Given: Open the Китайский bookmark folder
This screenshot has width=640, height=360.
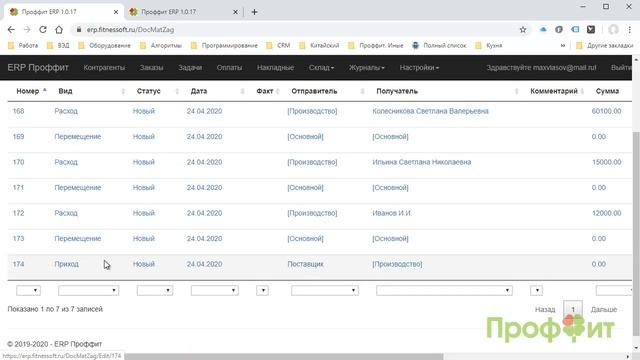Looking at the screenshot, I should [319, 46].
